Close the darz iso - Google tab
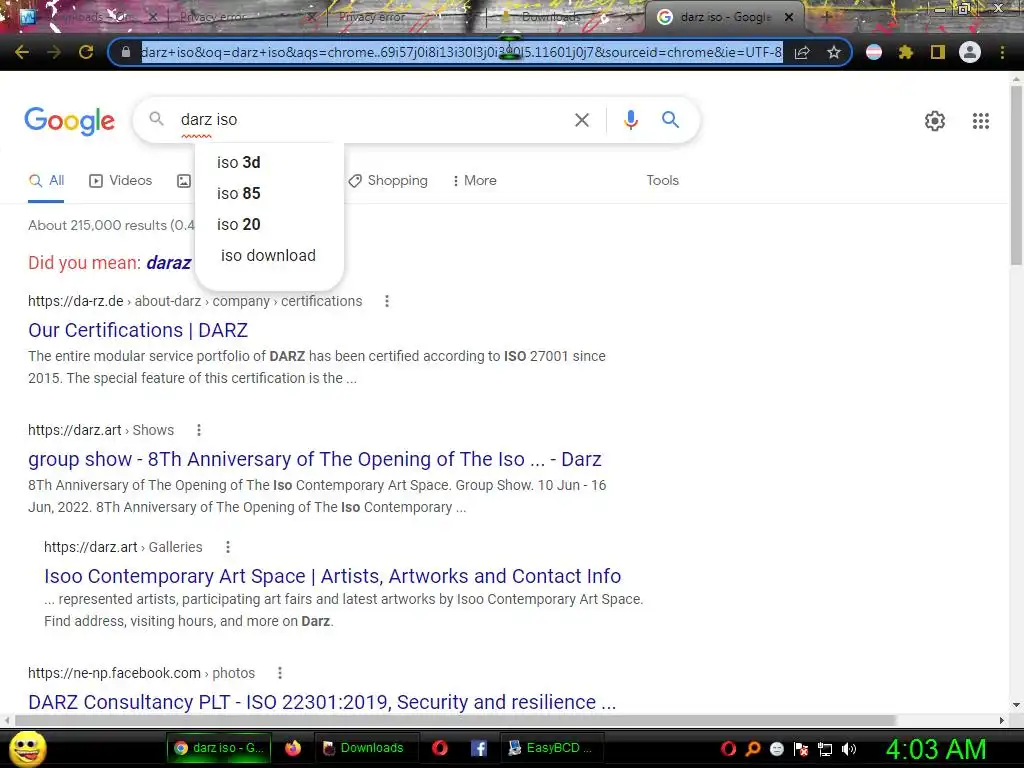Screen dimensions: 1024x768 pos(789,17)
